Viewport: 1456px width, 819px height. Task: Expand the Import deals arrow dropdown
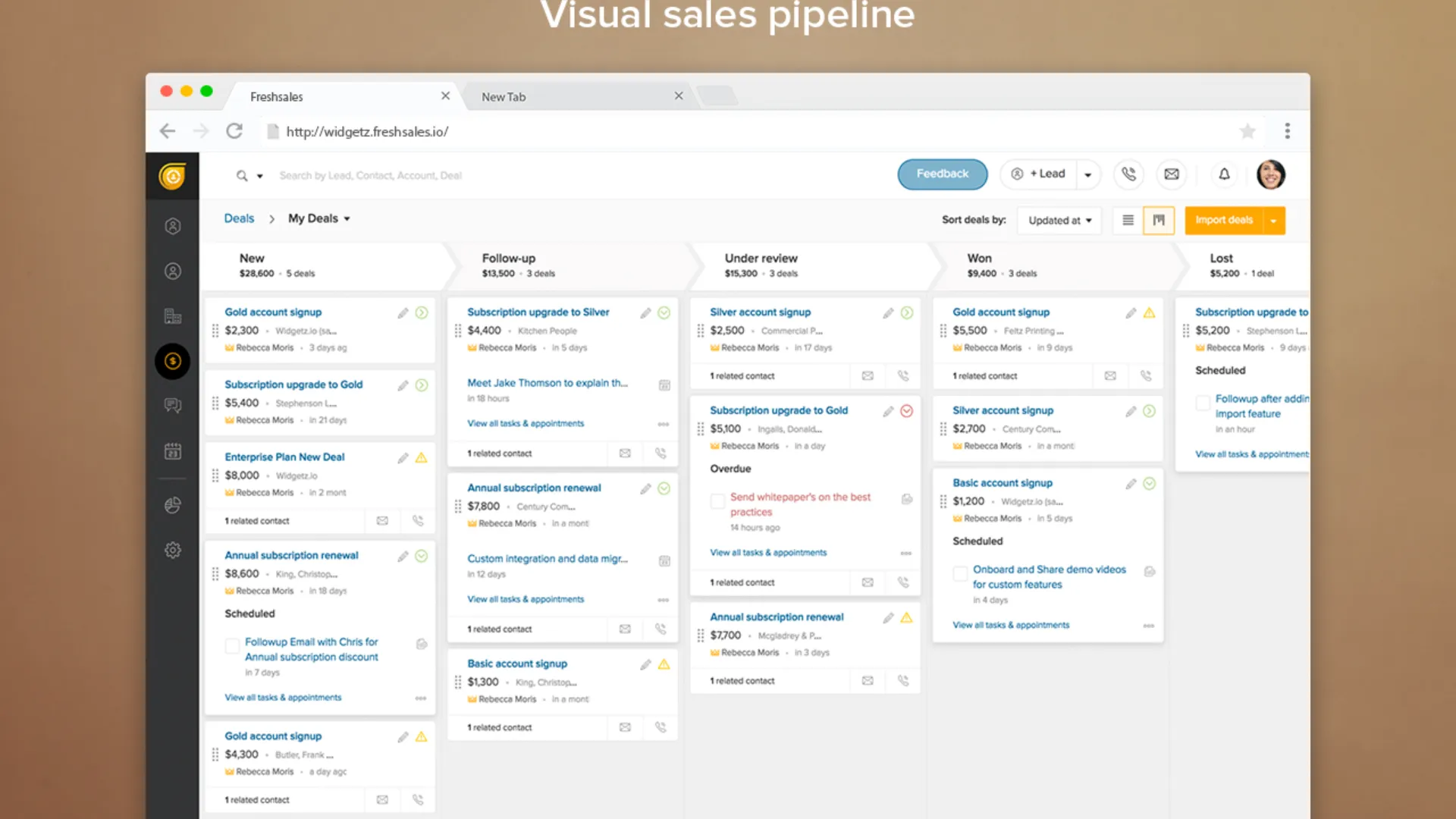coord(1274,221)
